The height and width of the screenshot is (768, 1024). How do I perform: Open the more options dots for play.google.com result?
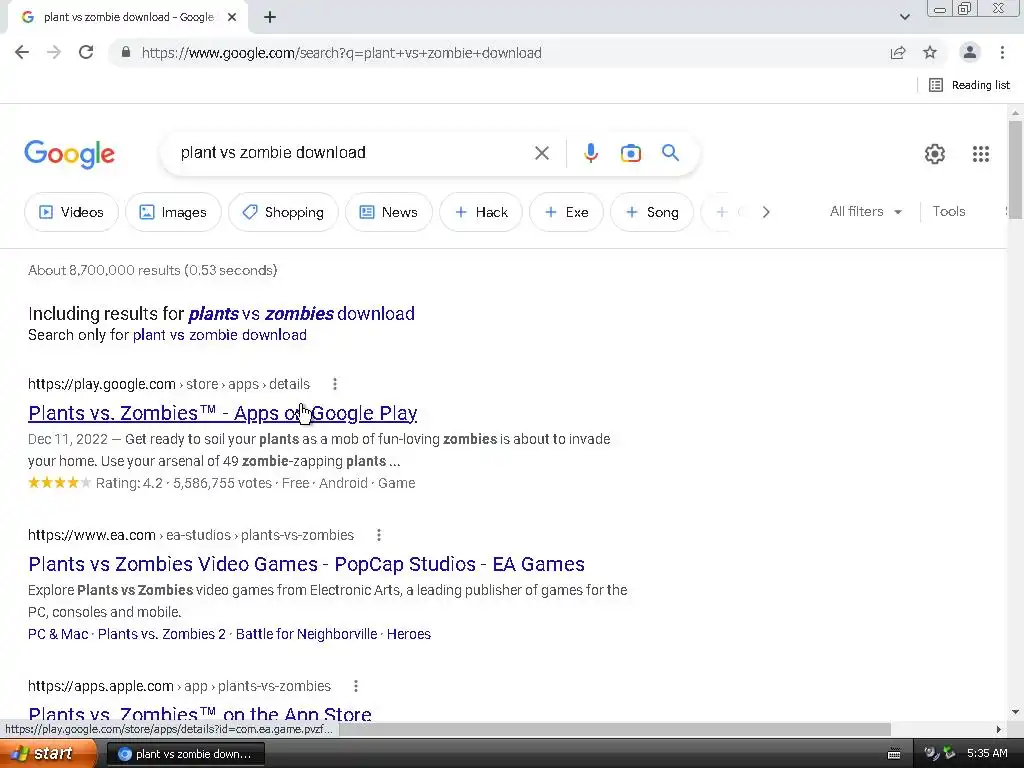(335, 384)
